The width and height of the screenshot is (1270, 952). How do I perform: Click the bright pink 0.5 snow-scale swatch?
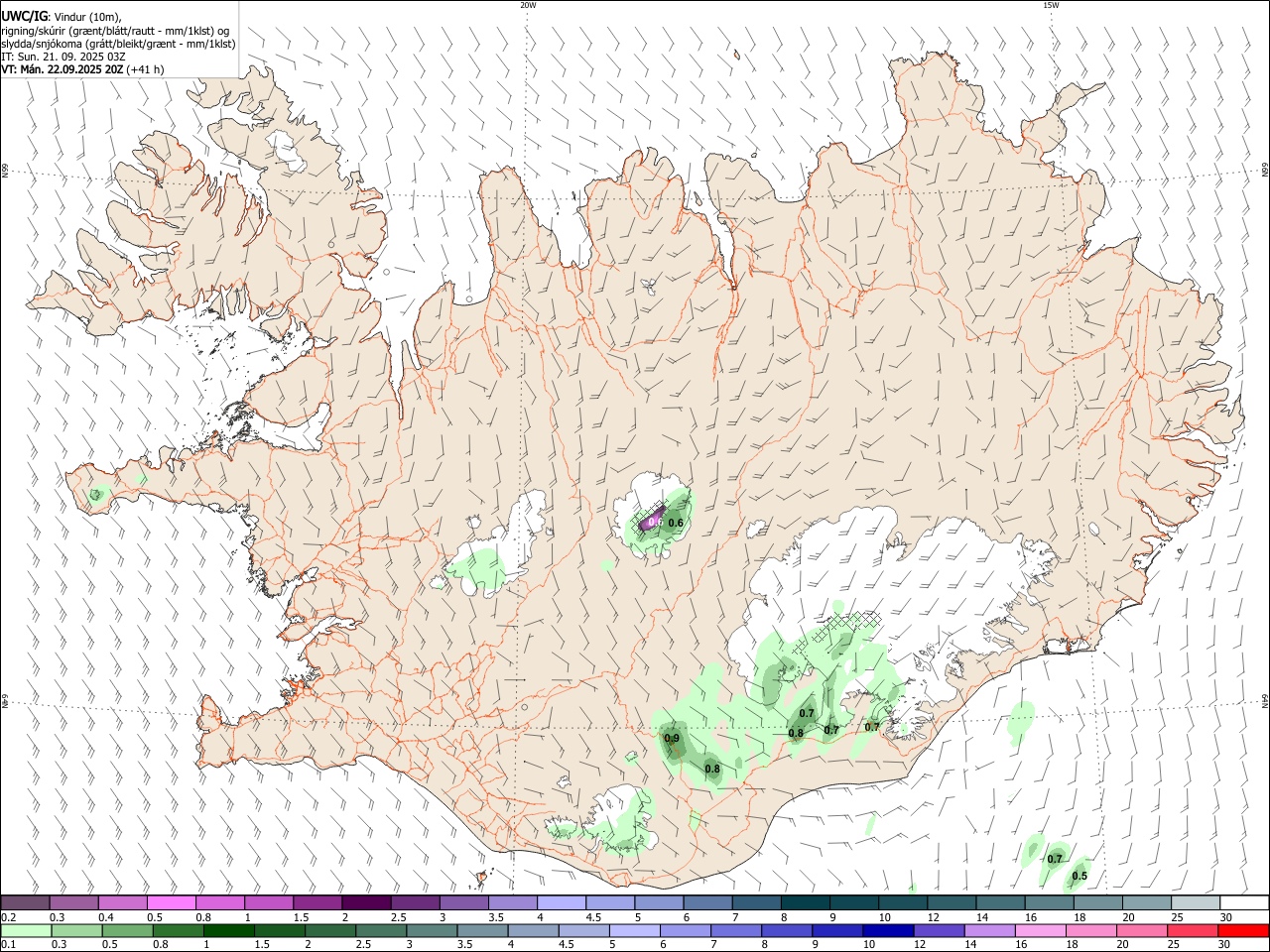(171, 903)
